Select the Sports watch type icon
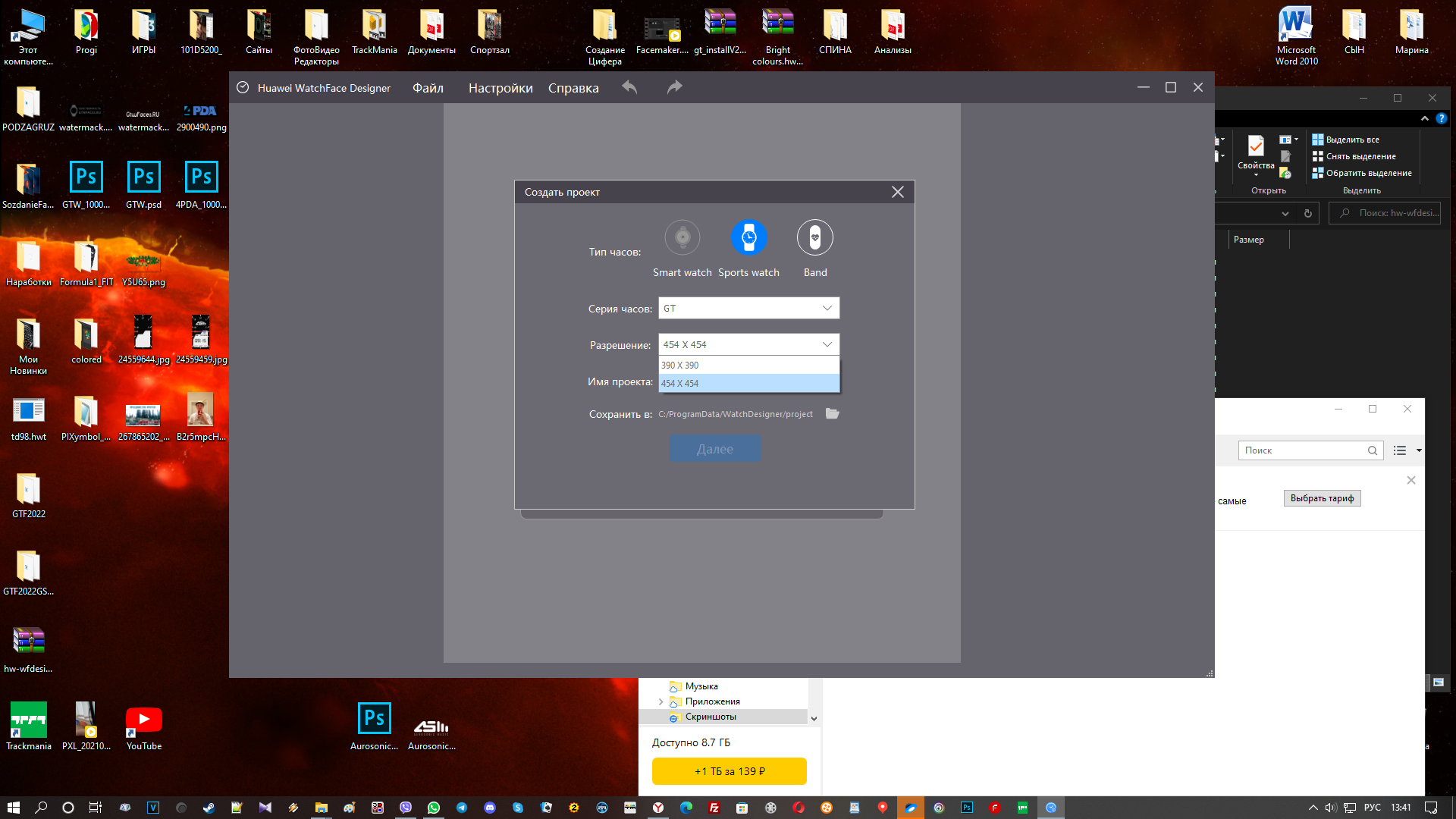 click(x=748, y=238)
